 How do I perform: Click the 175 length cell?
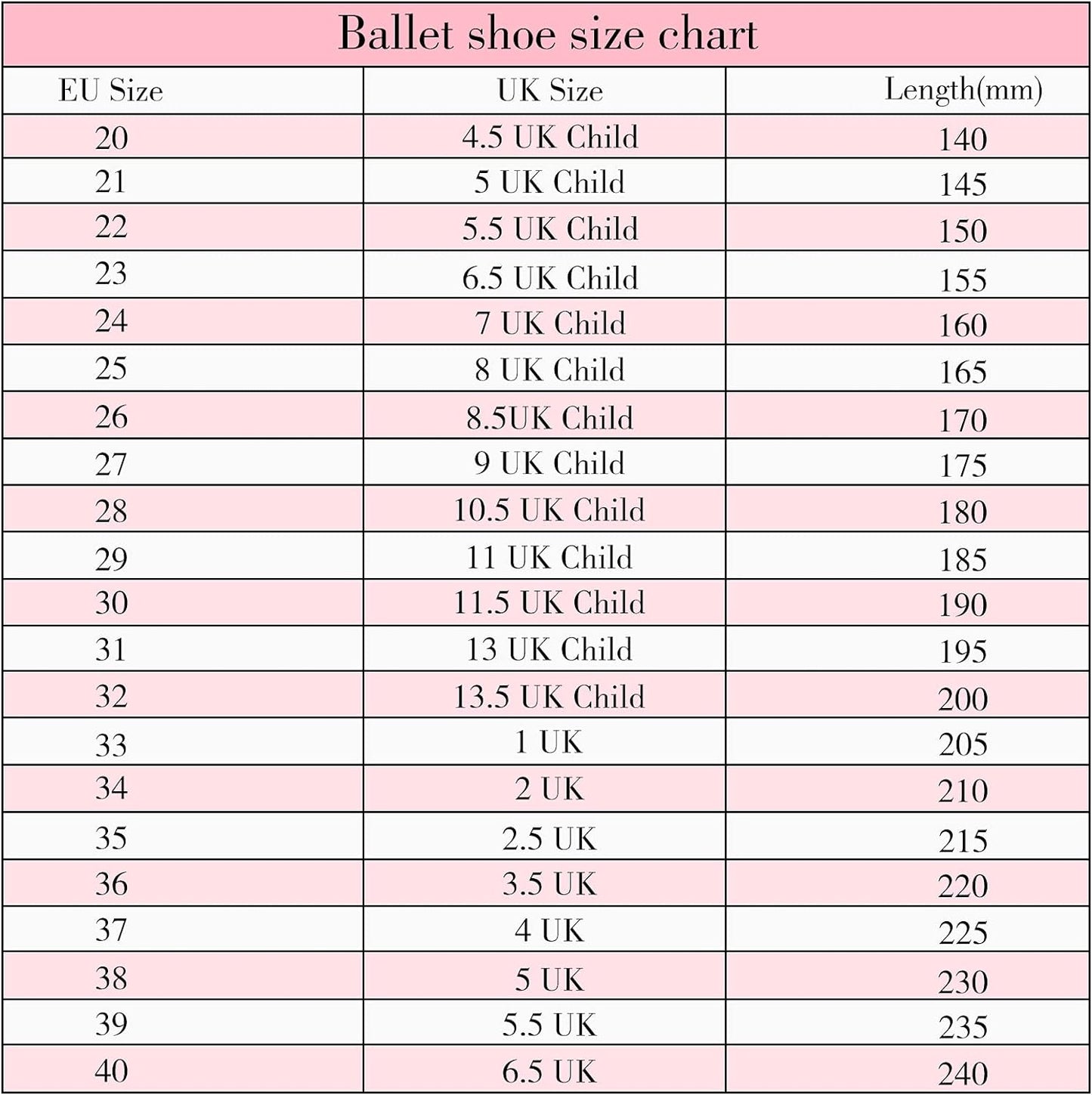pos(962,466)
